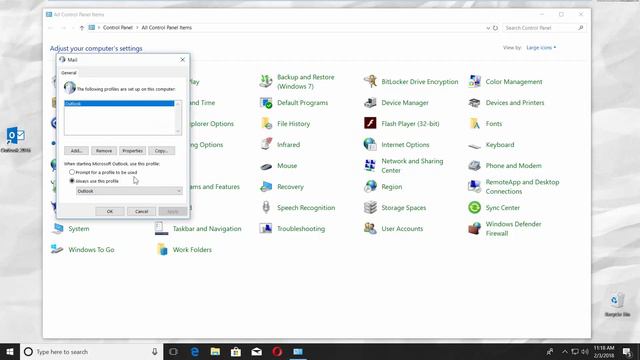640x360 pixels.
Task: Click the taskbar microphone icon in search
Action: [x=155, y=351]
